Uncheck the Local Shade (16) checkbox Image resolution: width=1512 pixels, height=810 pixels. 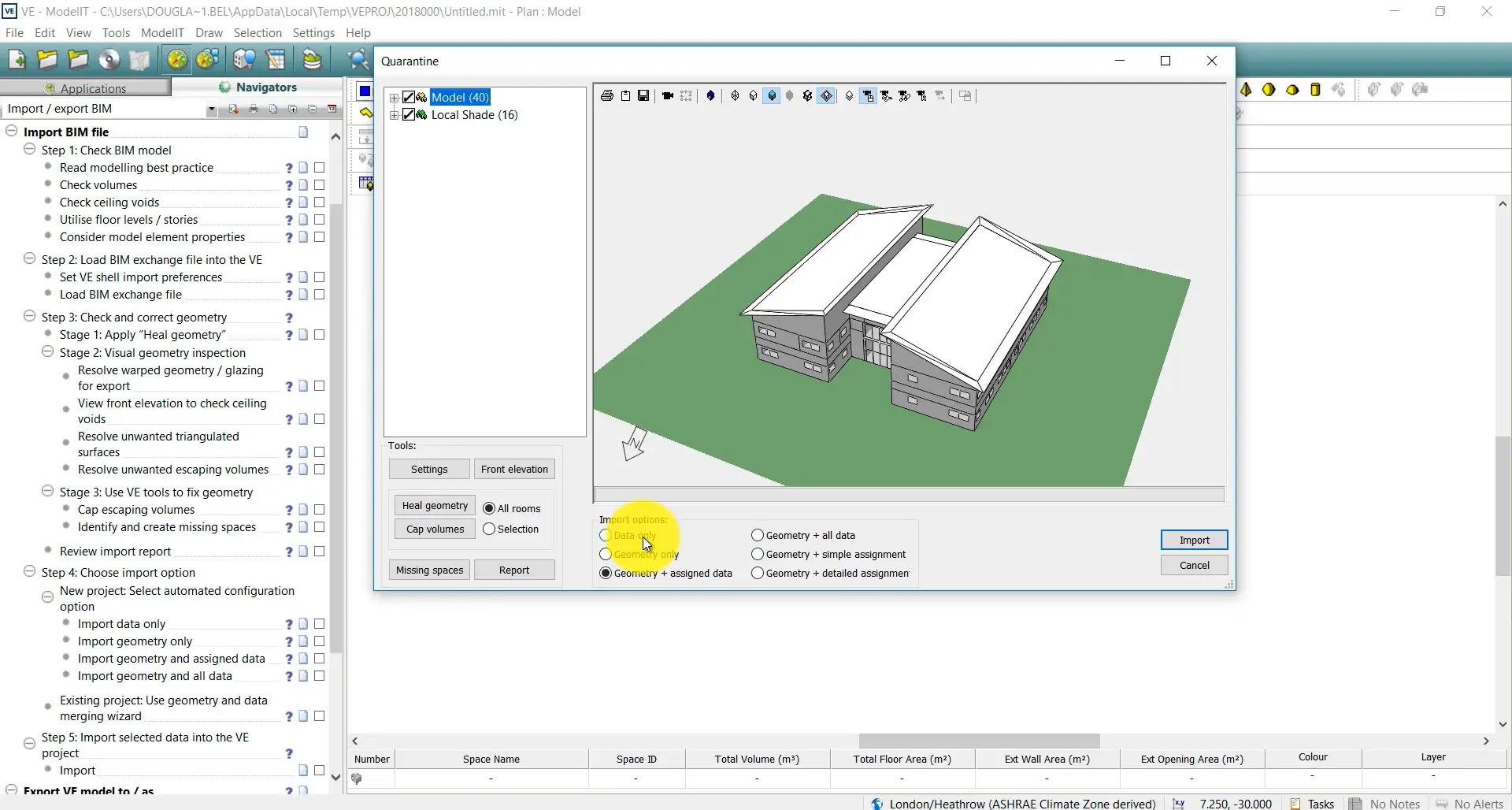click(409, 115)
